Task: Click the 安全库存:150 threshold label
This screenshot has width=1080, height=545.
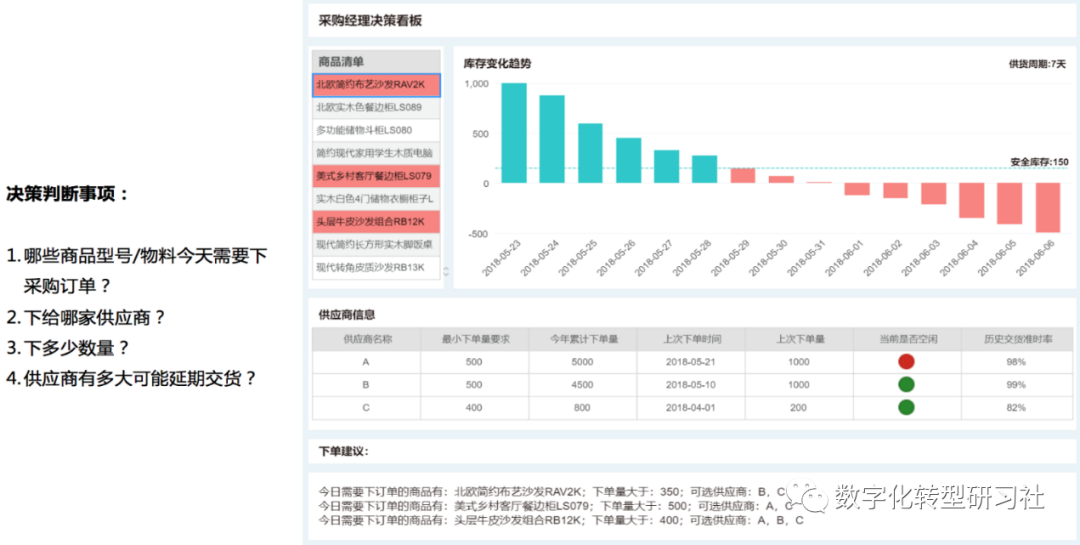Action: click(1038, 162)
